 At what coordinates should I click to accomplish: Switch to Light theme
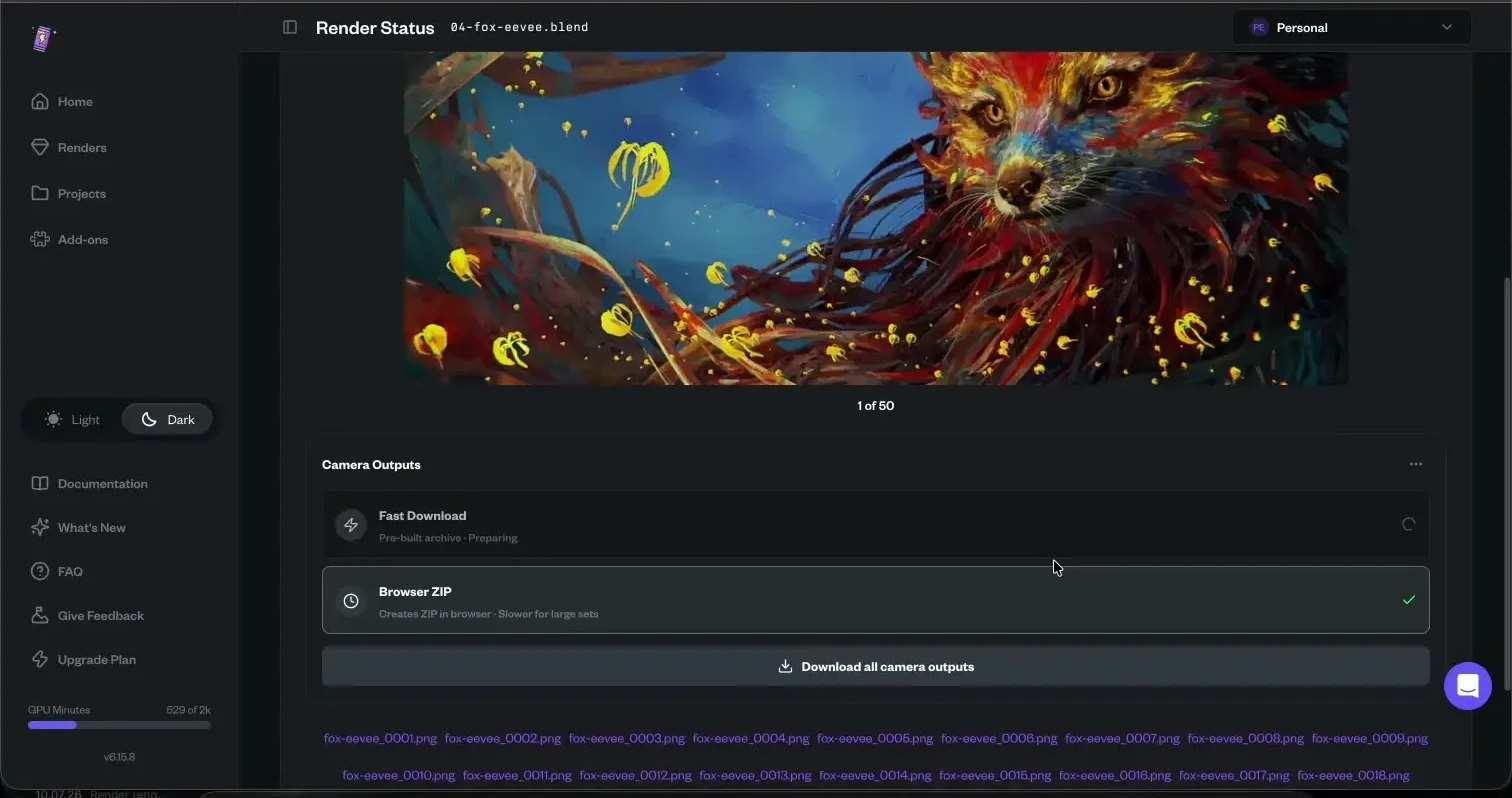click(72, 419)
